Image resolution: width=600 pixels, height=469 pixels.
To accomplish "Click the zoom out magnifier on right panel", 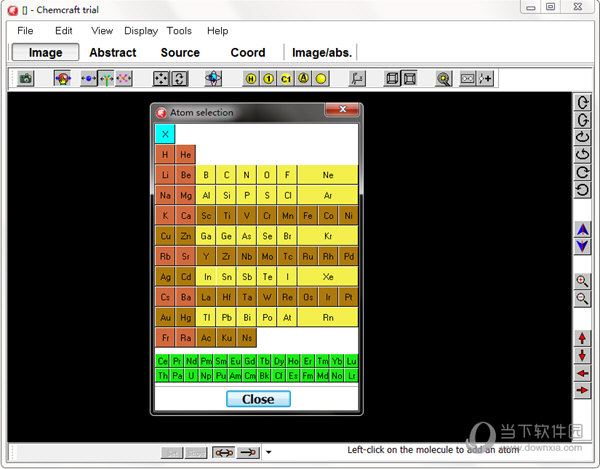I will tap(582, 298).
